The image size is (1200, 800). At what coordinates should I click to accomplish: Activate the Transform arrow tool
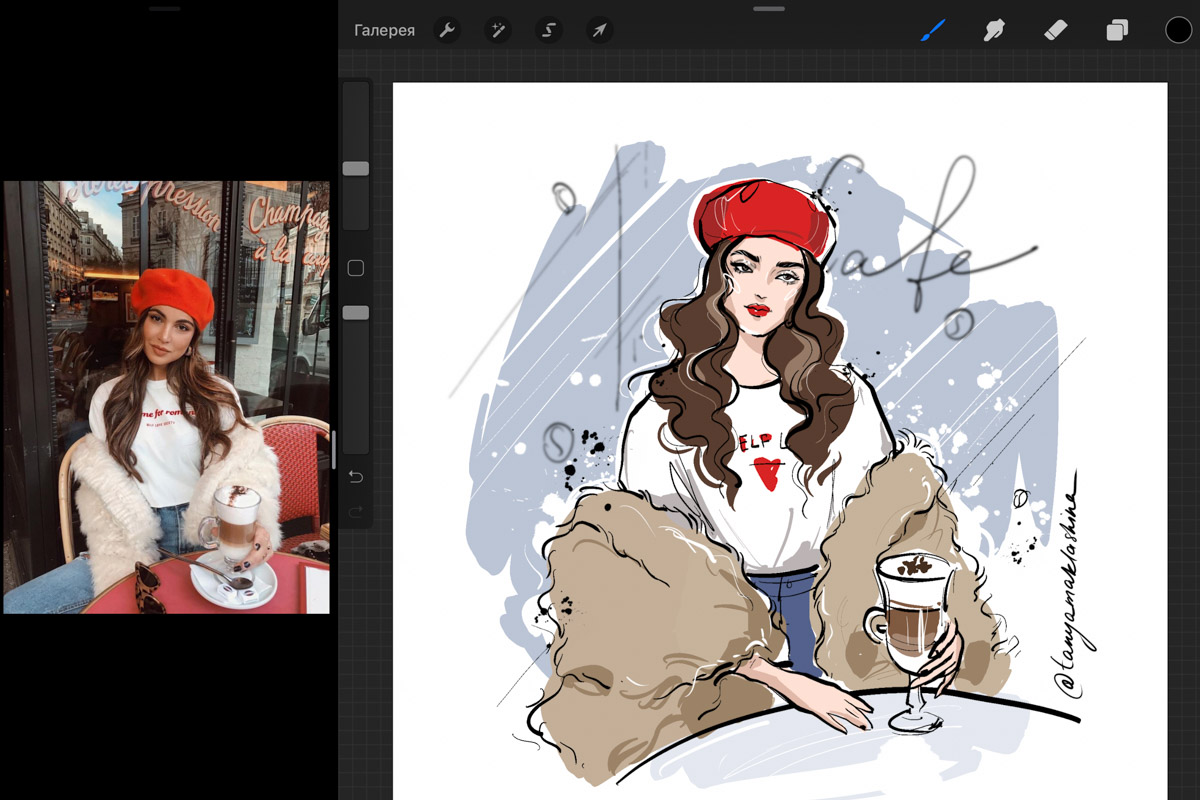pyautogui.click(x=599, y=30)
